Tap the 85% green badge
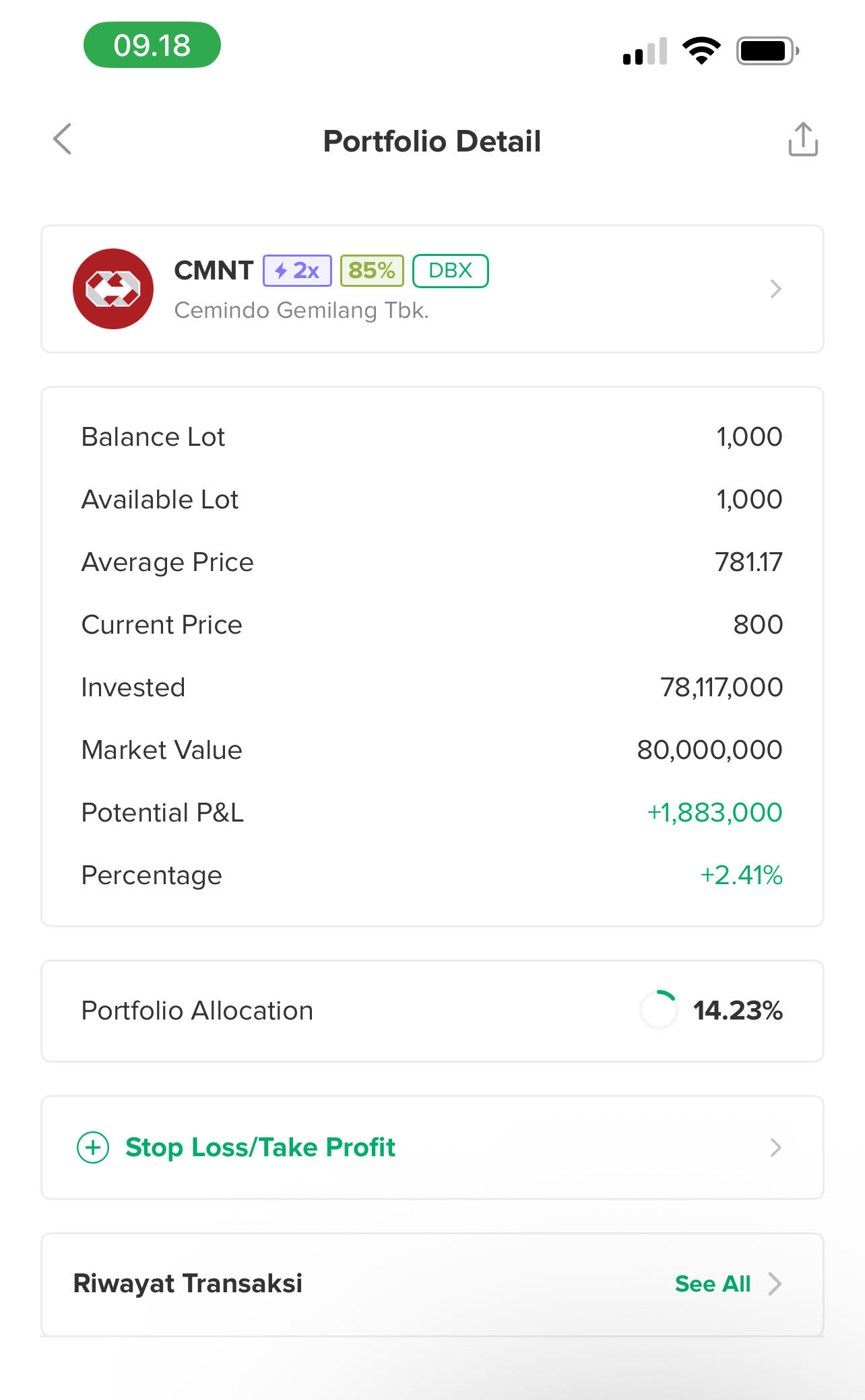The height and width of the screenshot is (1400, 865). point(372,271)
